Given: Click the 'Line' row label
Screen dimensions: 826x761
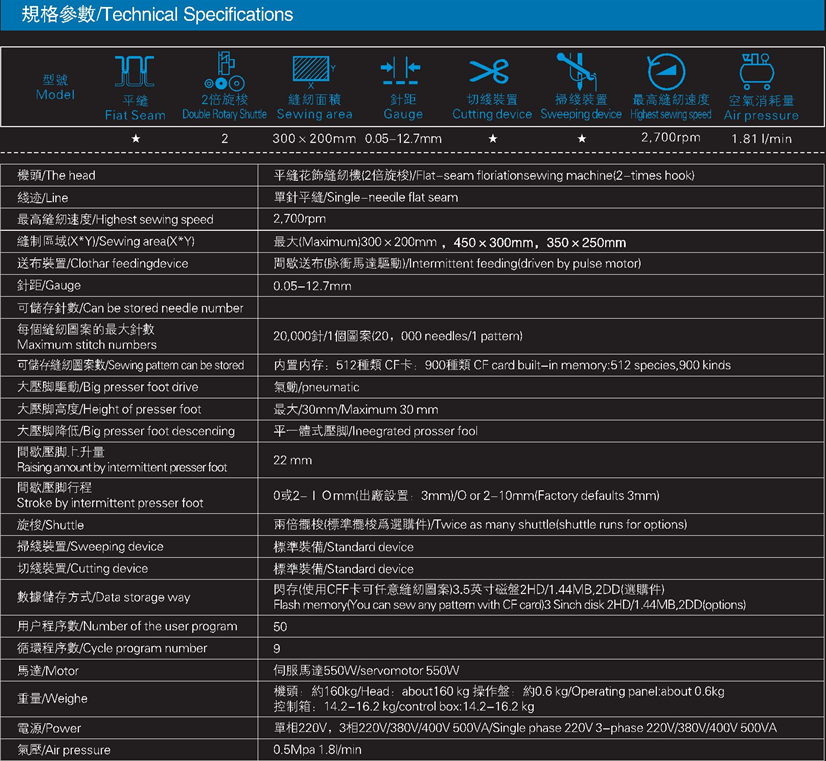Looking at the screenshot, I should coord(43,197).
